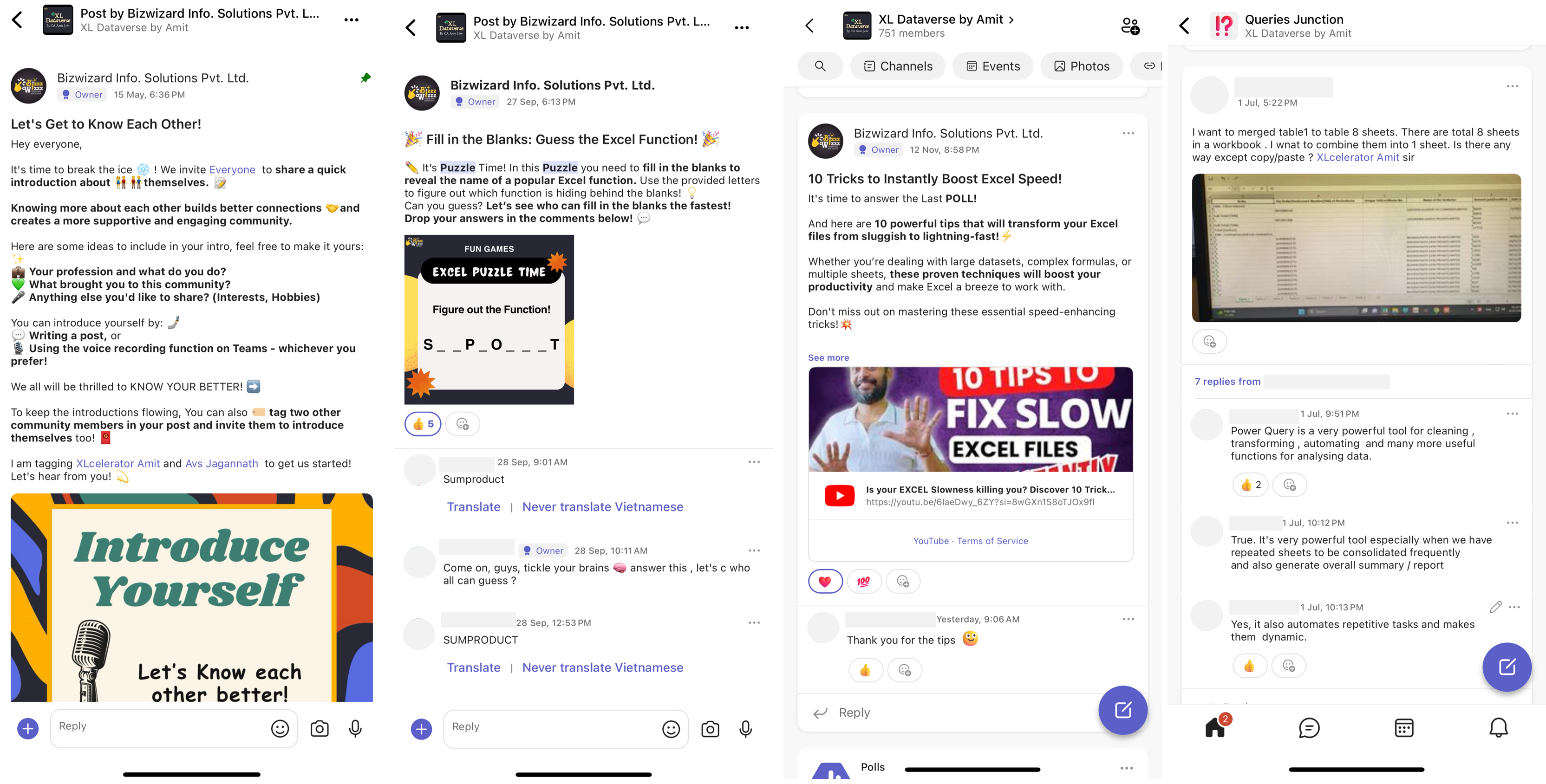Image resolution: width=1546 pixels, height=784 pixels.
Task: Tap the search icon in XL Dataverse
Action: coord(820,66)
